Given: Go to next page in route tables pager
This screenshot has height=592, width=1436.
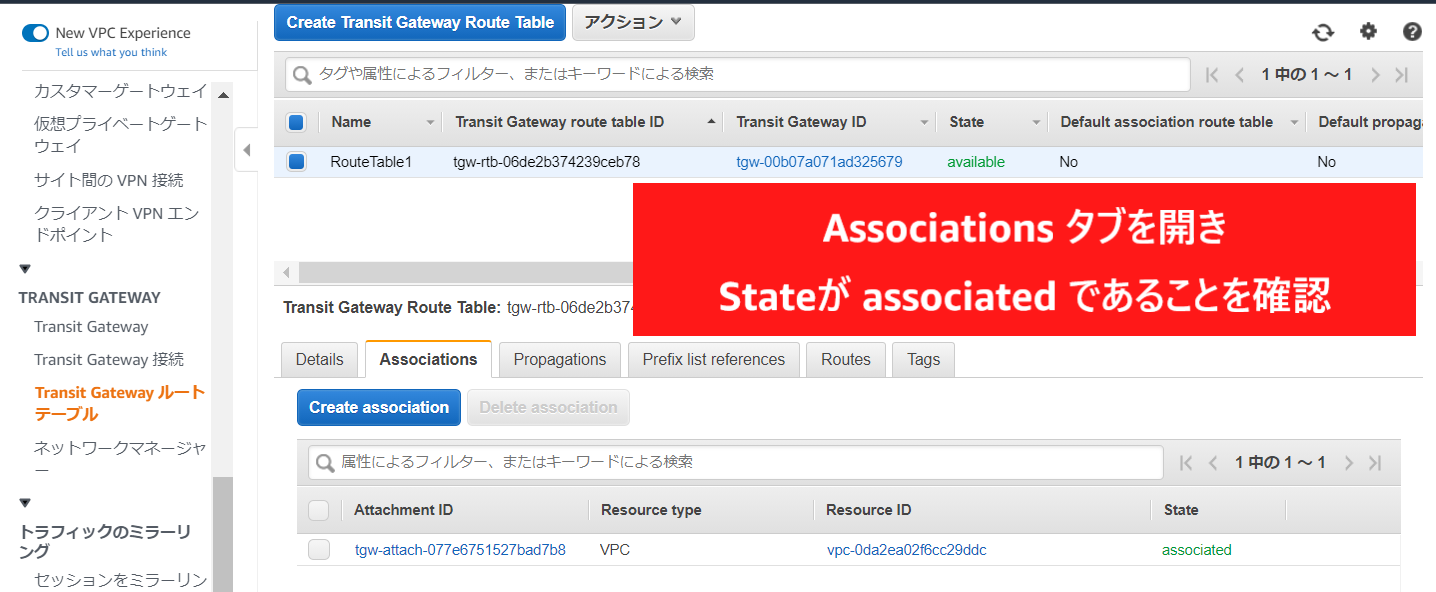Looking at the screenshot, I should [1375, 75].
